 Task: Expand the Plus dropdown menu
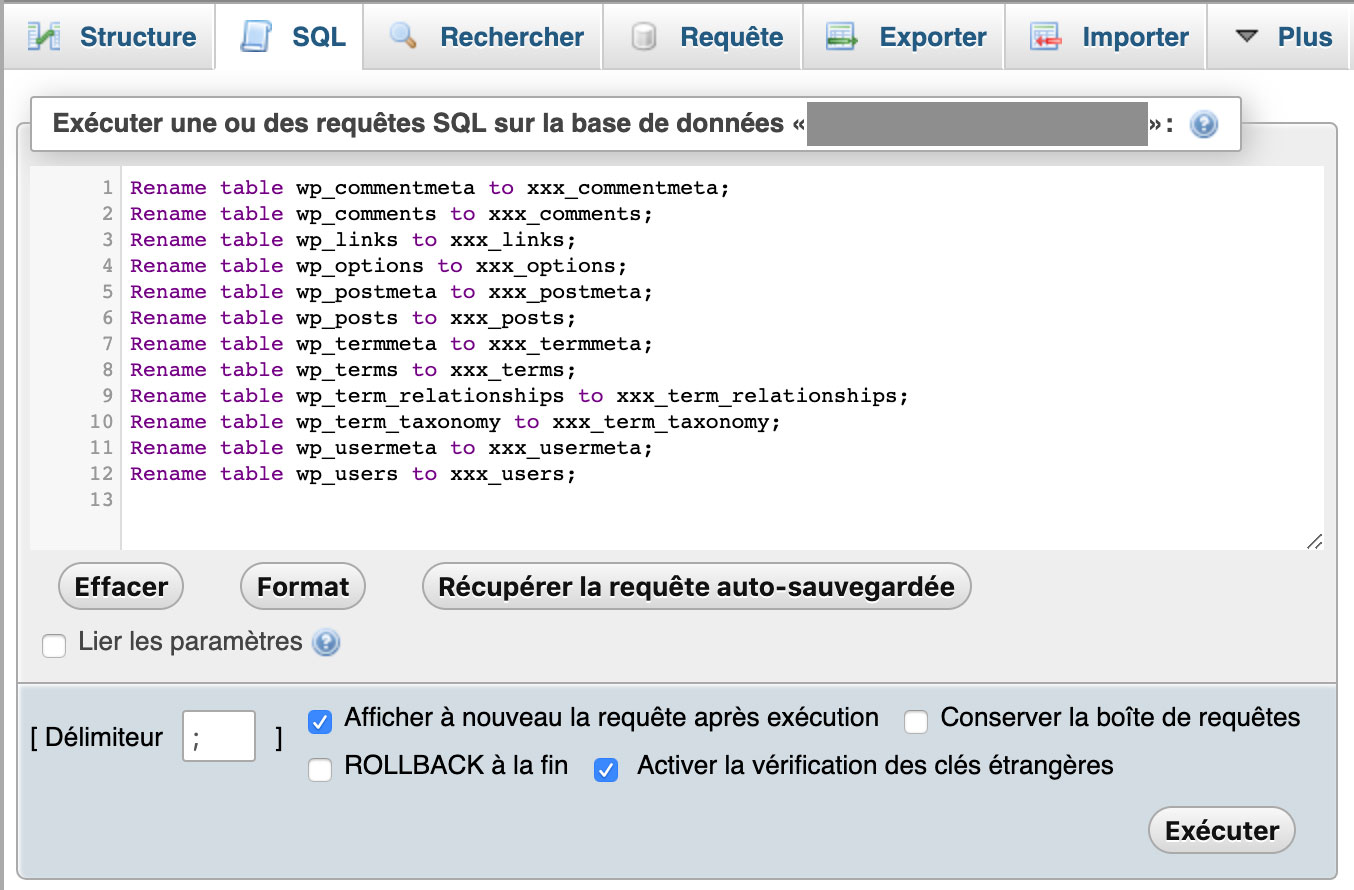tap(1280, 37)
